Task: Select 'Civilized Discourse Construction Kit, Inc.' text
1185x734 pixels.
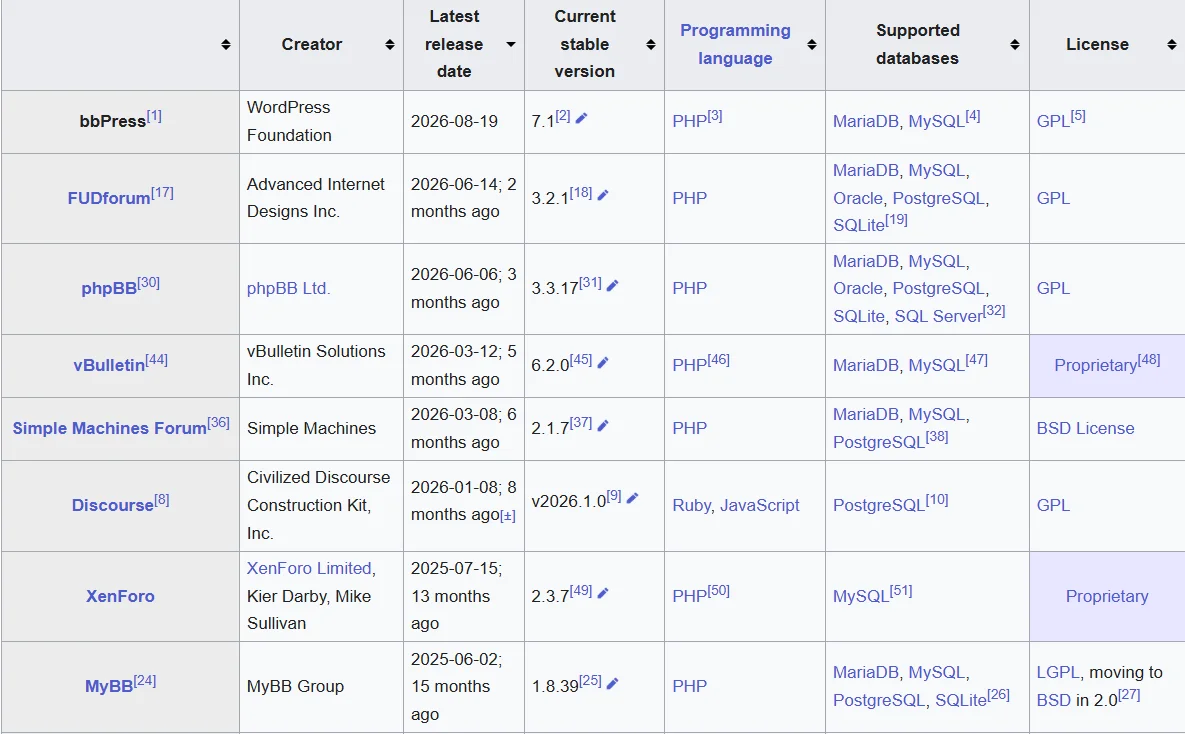Action: [x=318, y=505]
